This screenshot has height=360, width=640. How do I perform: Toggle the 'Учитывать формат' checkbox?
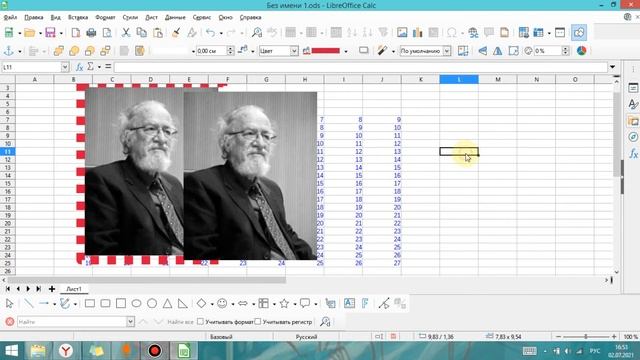pos(200,322)
